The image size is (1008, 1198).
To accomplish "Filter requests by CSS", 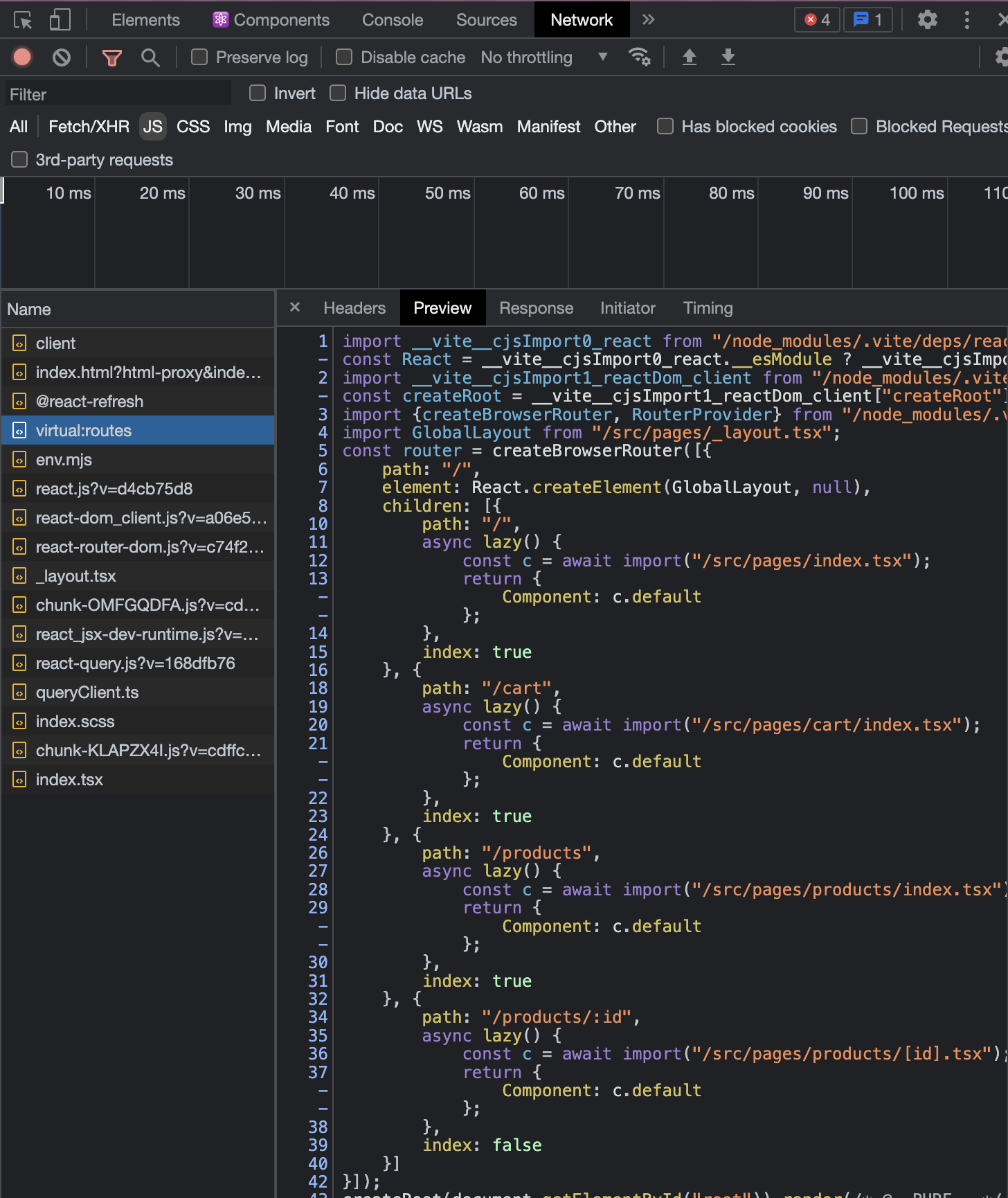I will pos(193,127).
